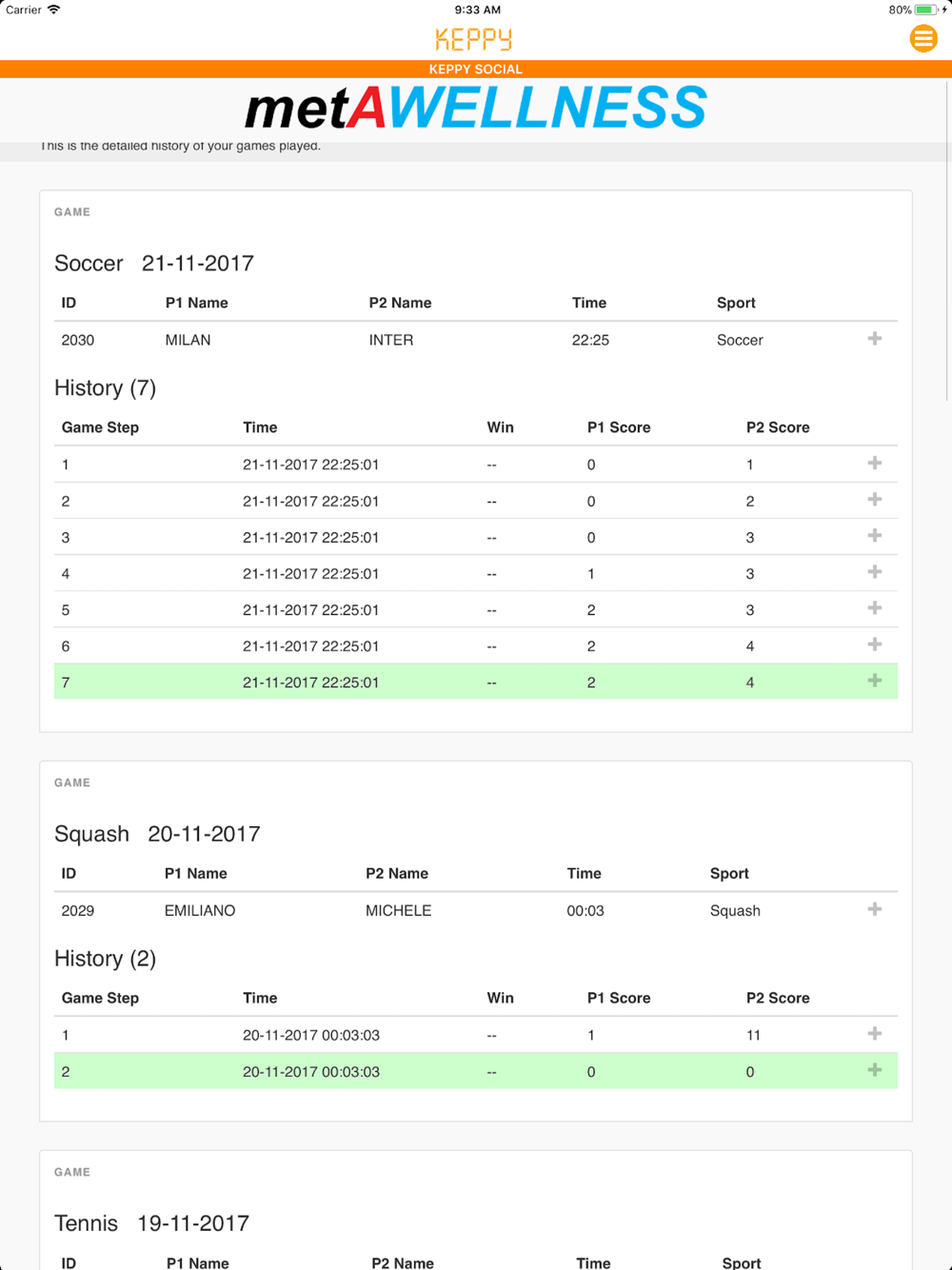
Task: Click the INTER player name
Action: tap(391, 340)
